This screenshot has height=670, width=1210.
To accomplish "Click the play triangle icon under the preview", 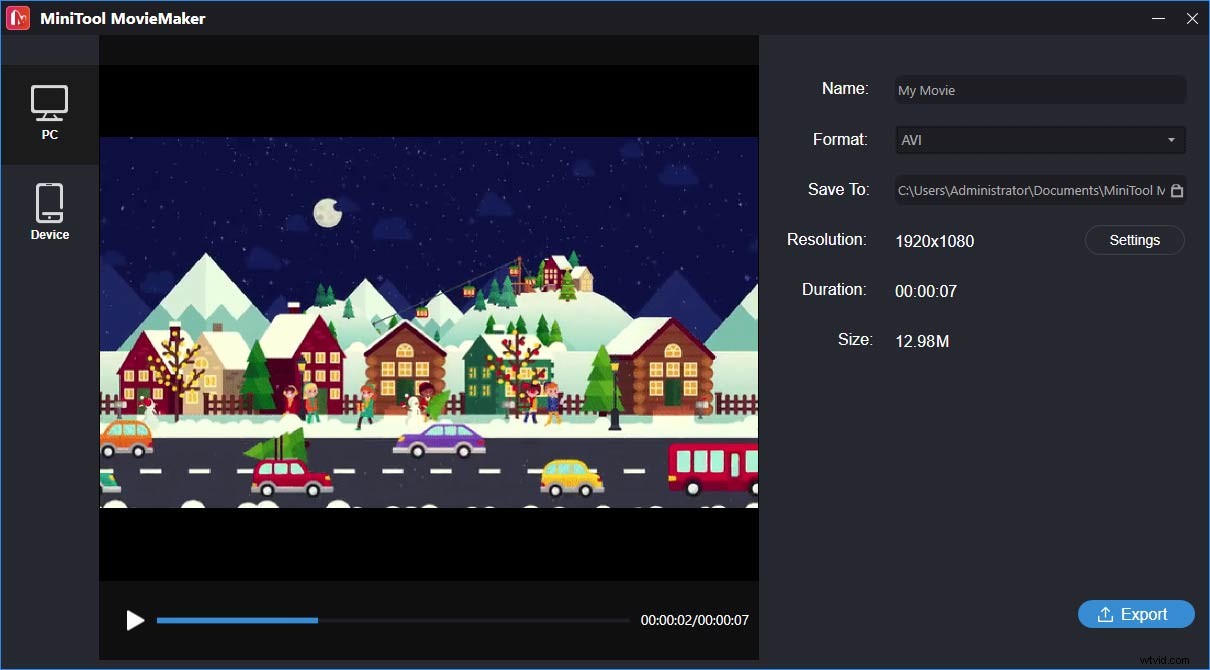I will click(136, 620).
